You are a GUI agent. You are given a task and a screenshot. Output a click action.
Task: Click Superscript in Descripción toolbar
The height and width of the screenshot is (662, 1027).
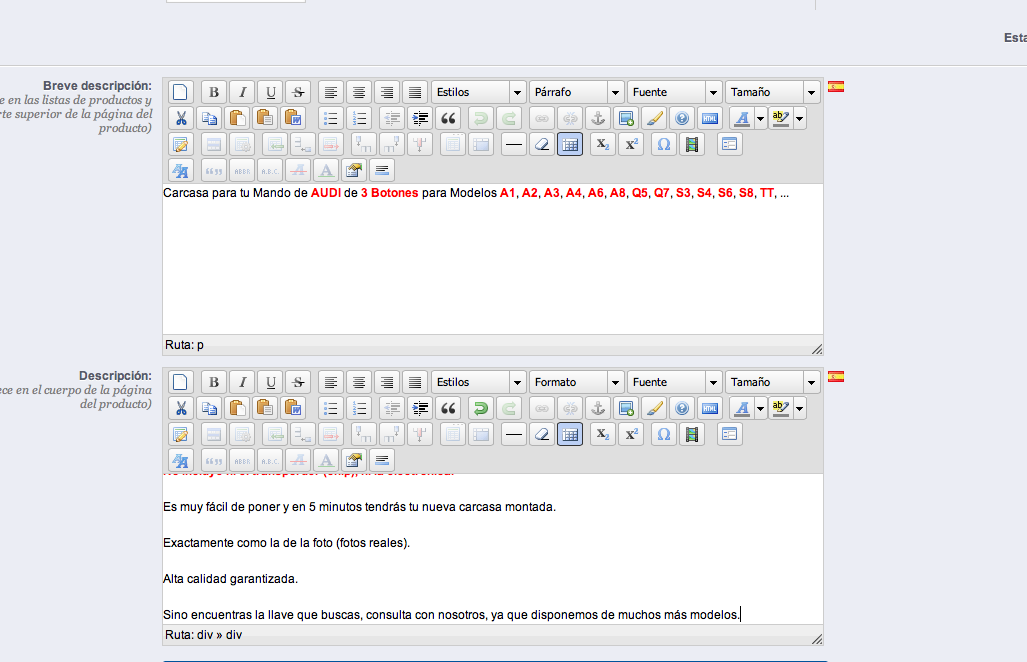click(631, 435)
